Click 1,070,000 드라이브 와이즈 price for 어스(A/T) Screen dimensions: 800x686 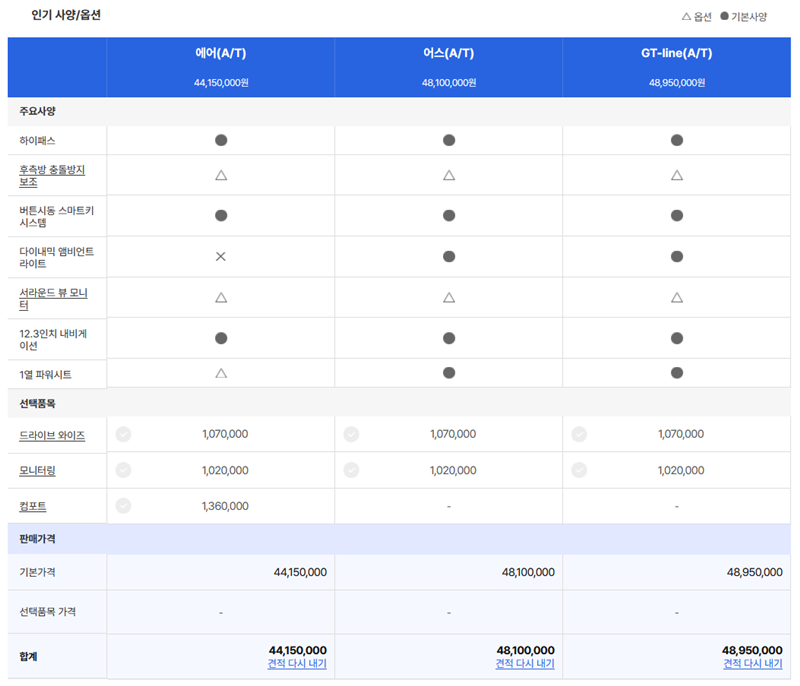(453, 434)
